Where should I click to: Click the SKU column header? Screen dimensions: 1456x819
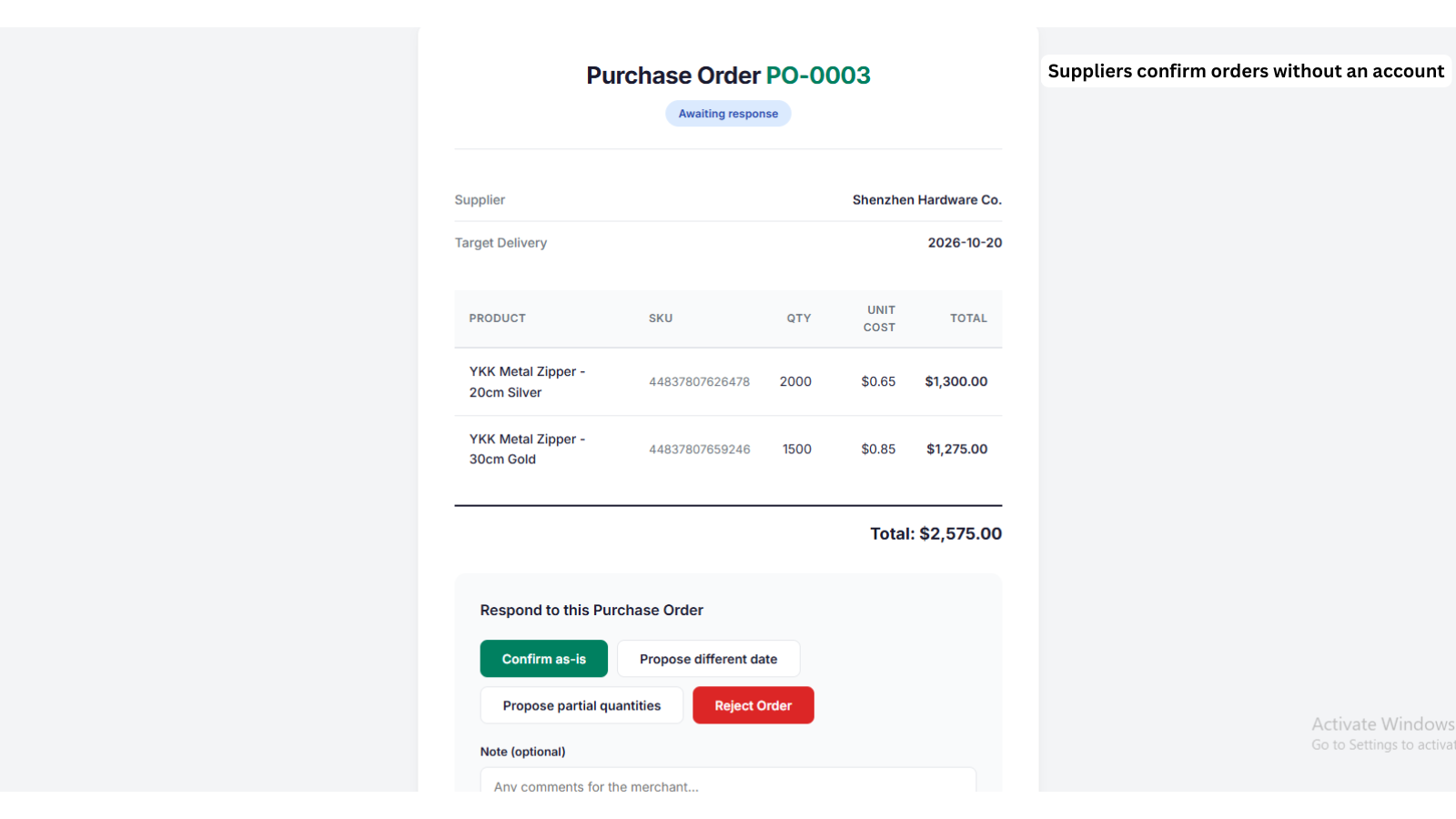tap(661, 318)
